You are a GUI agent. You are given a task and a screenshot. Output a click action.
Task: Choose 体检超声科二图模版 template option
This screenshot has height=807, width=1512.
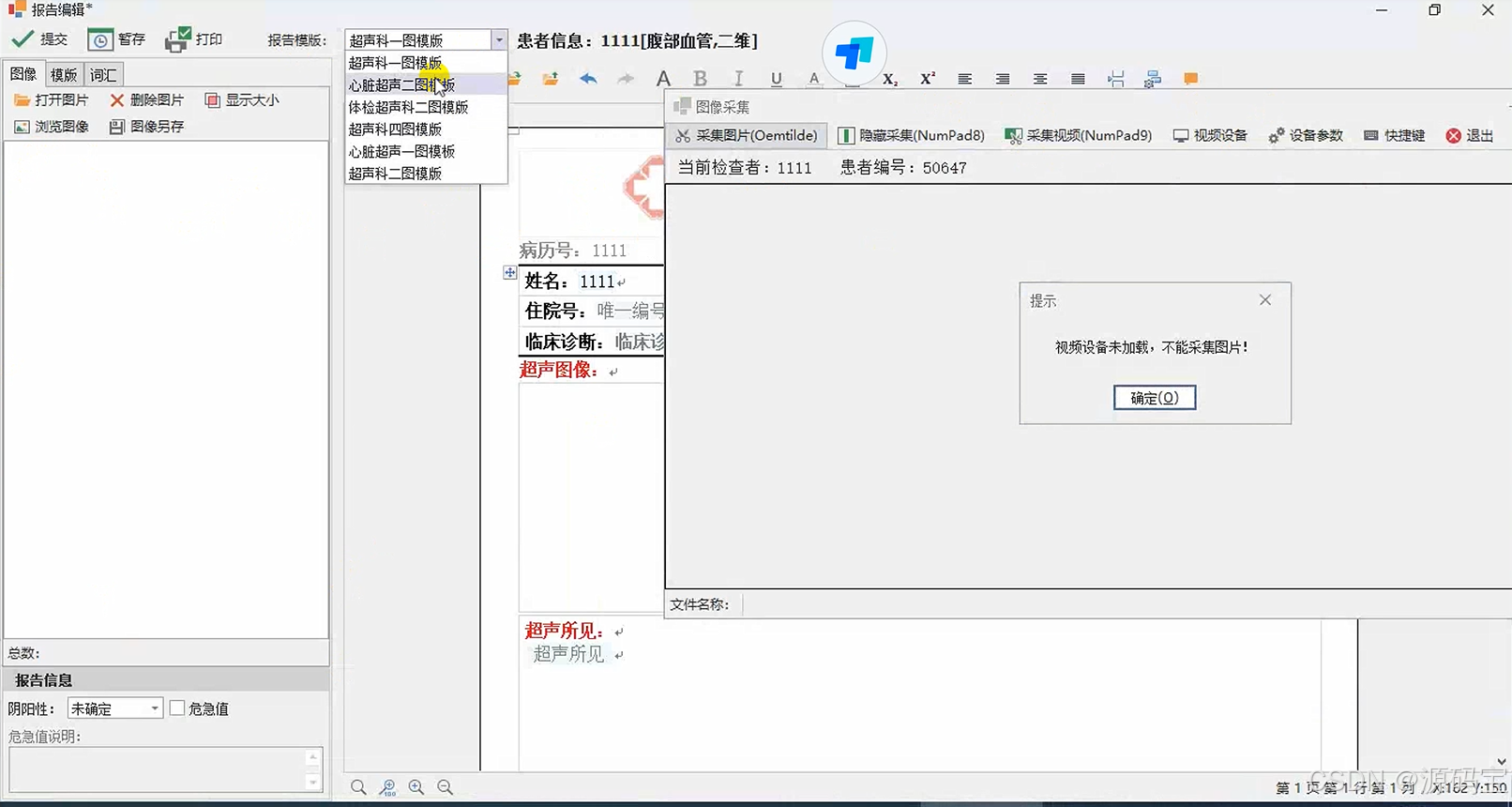click(x=426, y=107)
